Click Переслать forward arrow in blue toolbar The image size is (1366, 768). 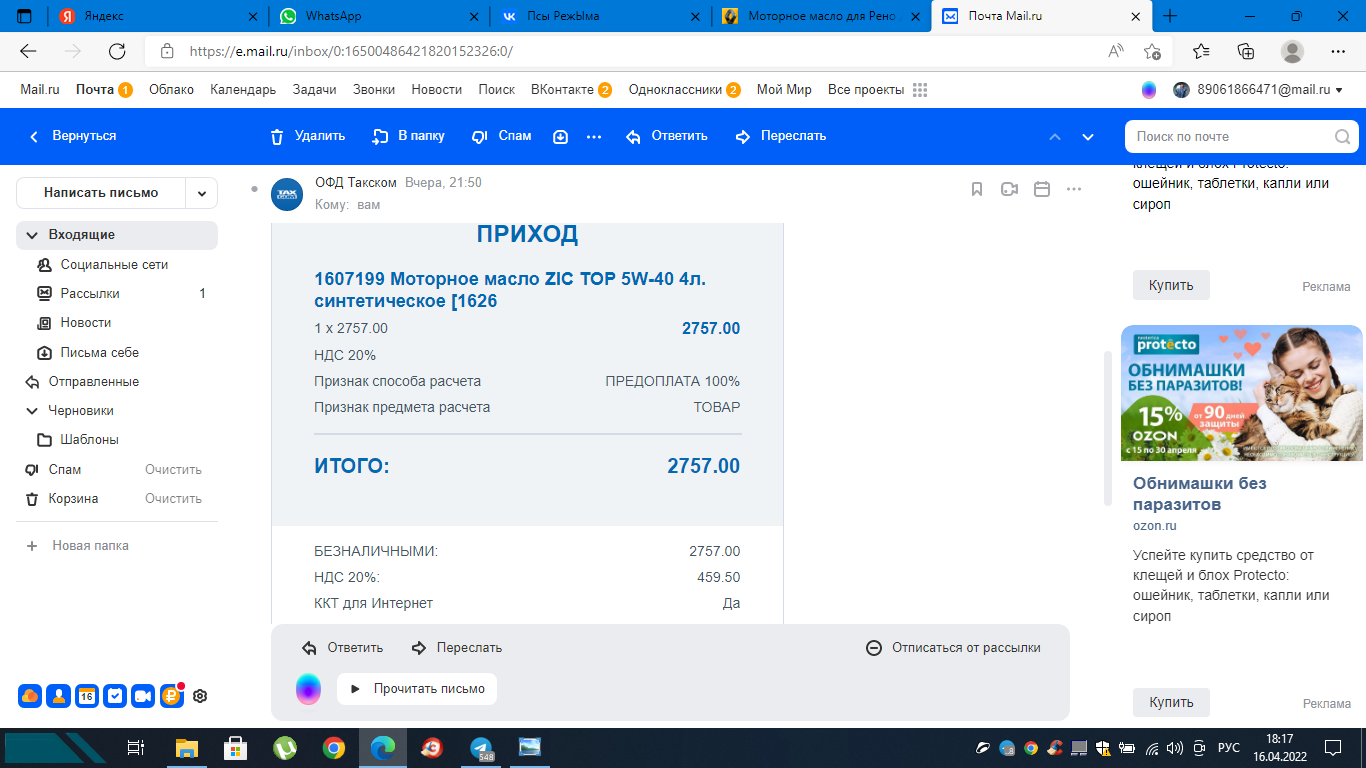pyautogui.click(x=742, y=136)
